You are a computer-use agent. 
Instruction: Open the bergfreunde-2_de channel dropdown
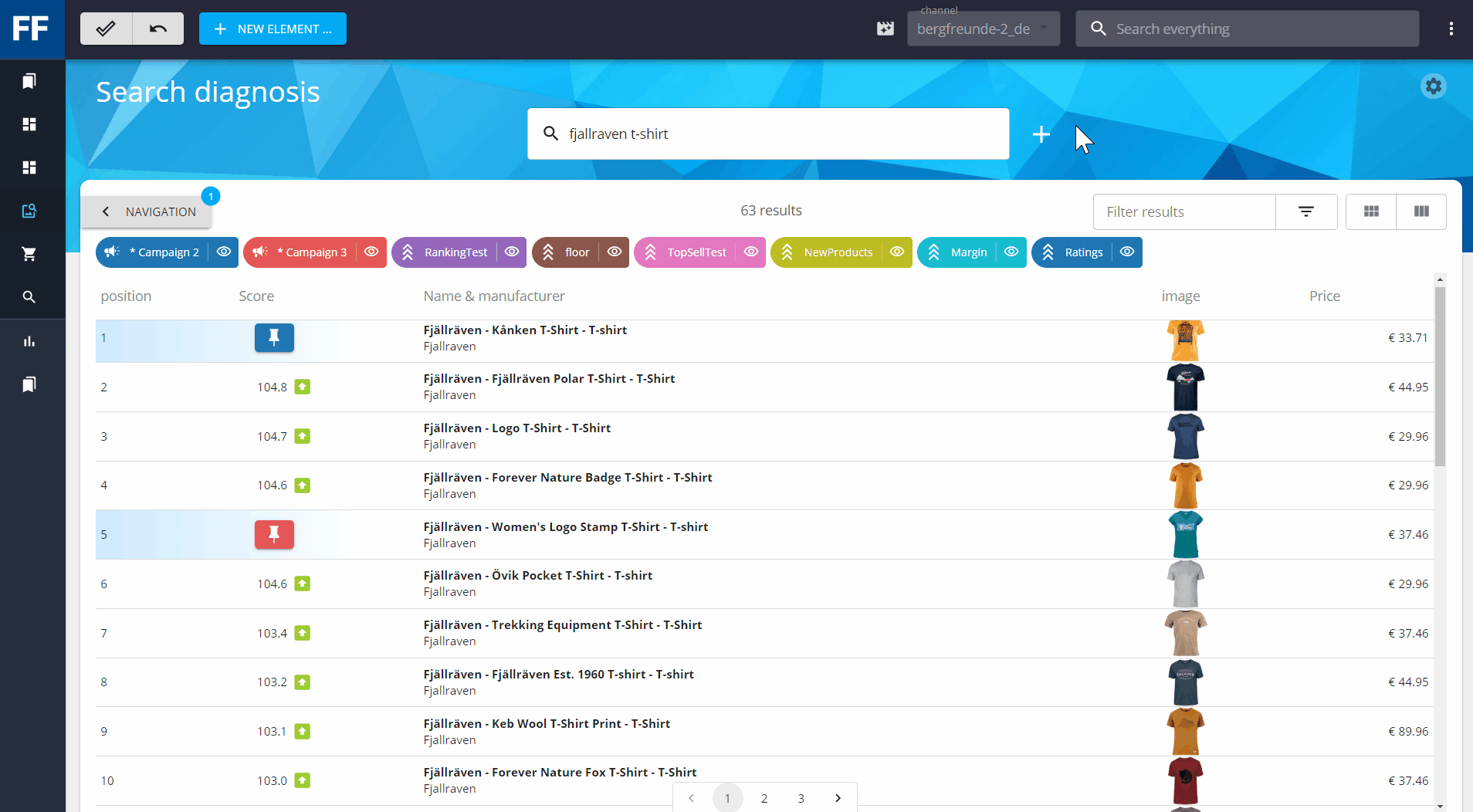[x=983, y=29]
